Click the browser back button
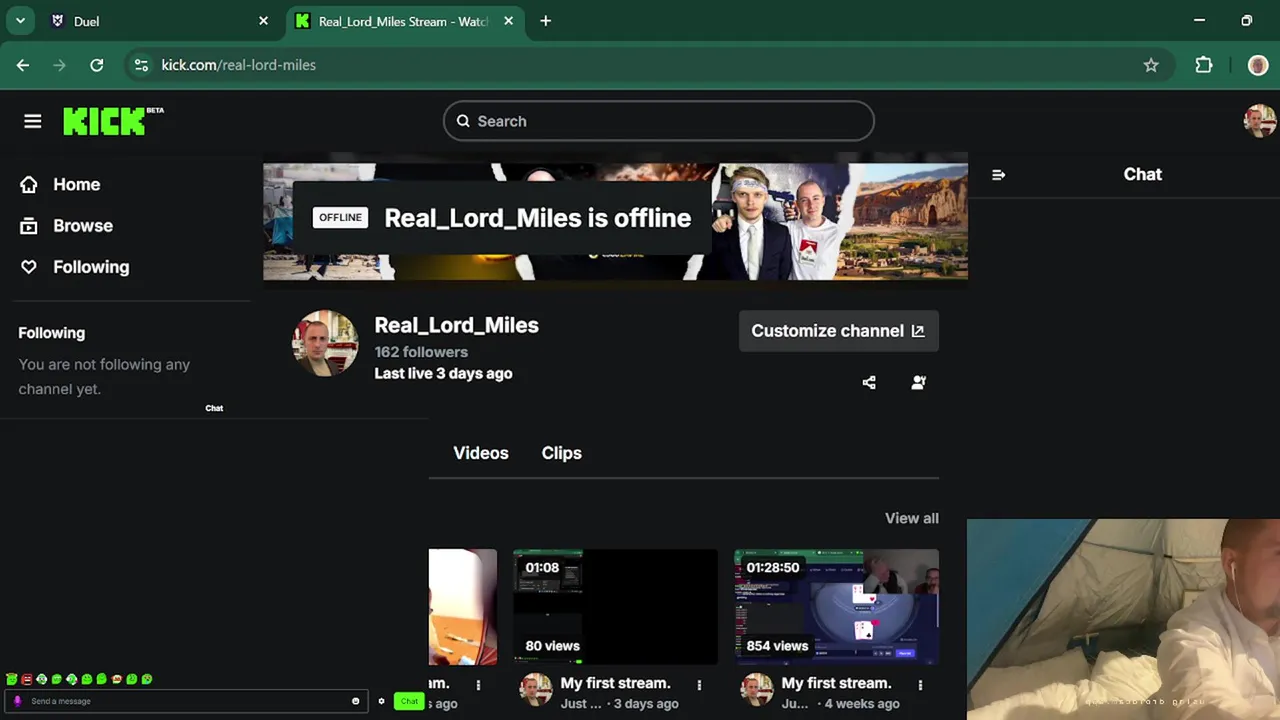The width and height of the screenshot is (1280, 720). click(23, 65)
